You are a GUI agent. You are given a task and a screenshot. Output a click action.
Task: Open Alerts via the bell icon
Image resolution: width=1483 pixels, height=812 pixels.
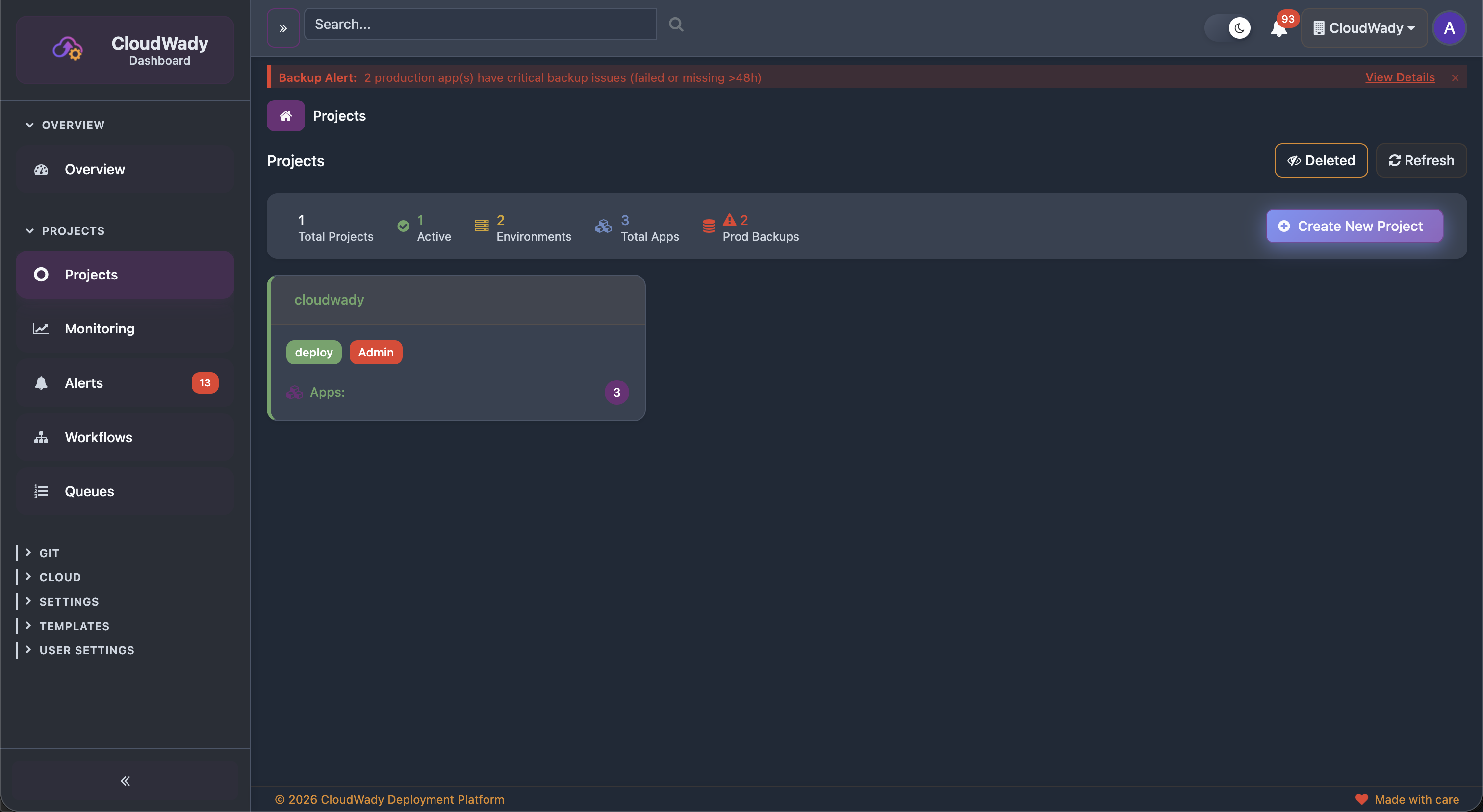click(x=41, y=382)
